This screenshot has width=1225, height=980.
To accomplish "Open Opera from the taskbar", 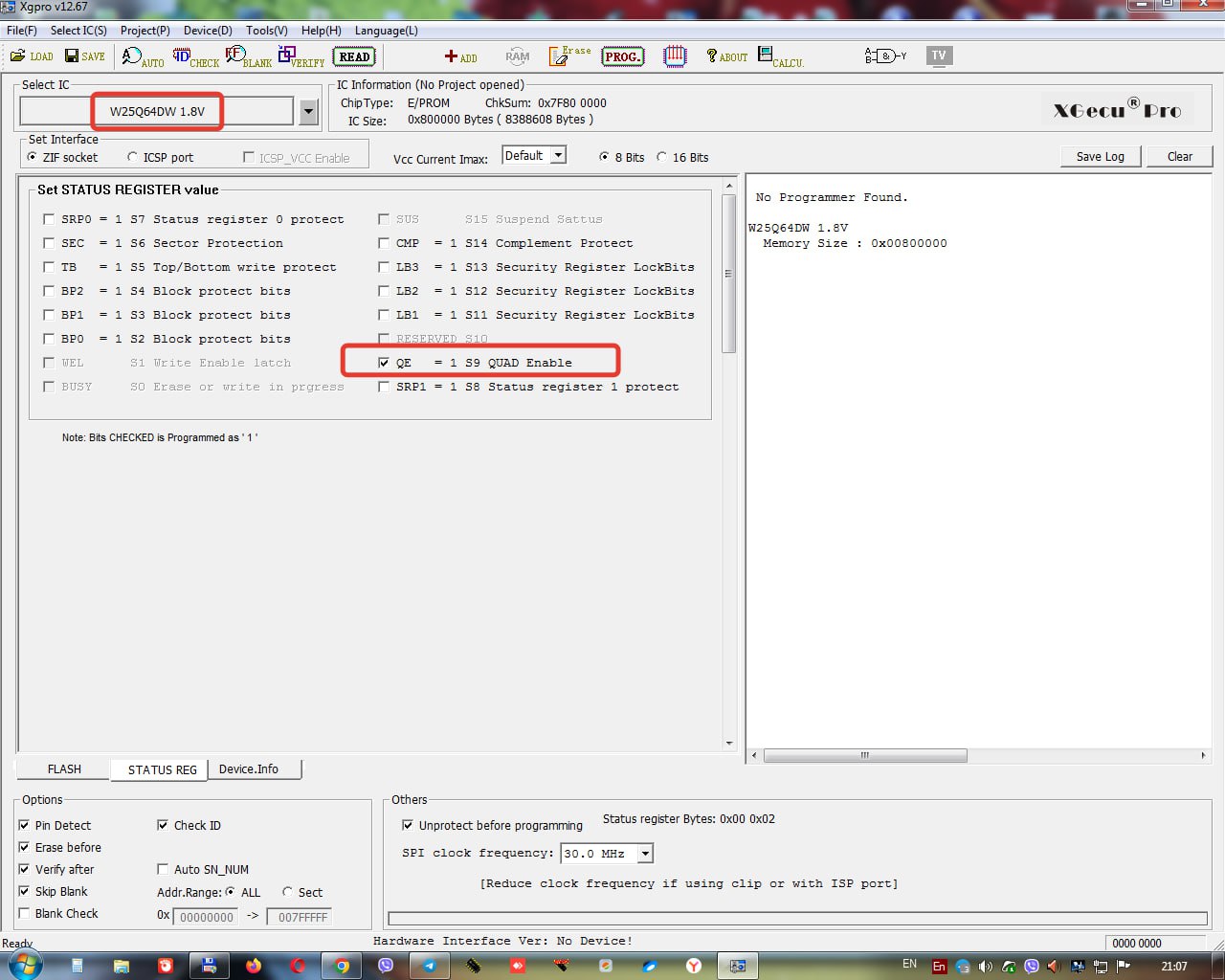I will pos(298,966).
